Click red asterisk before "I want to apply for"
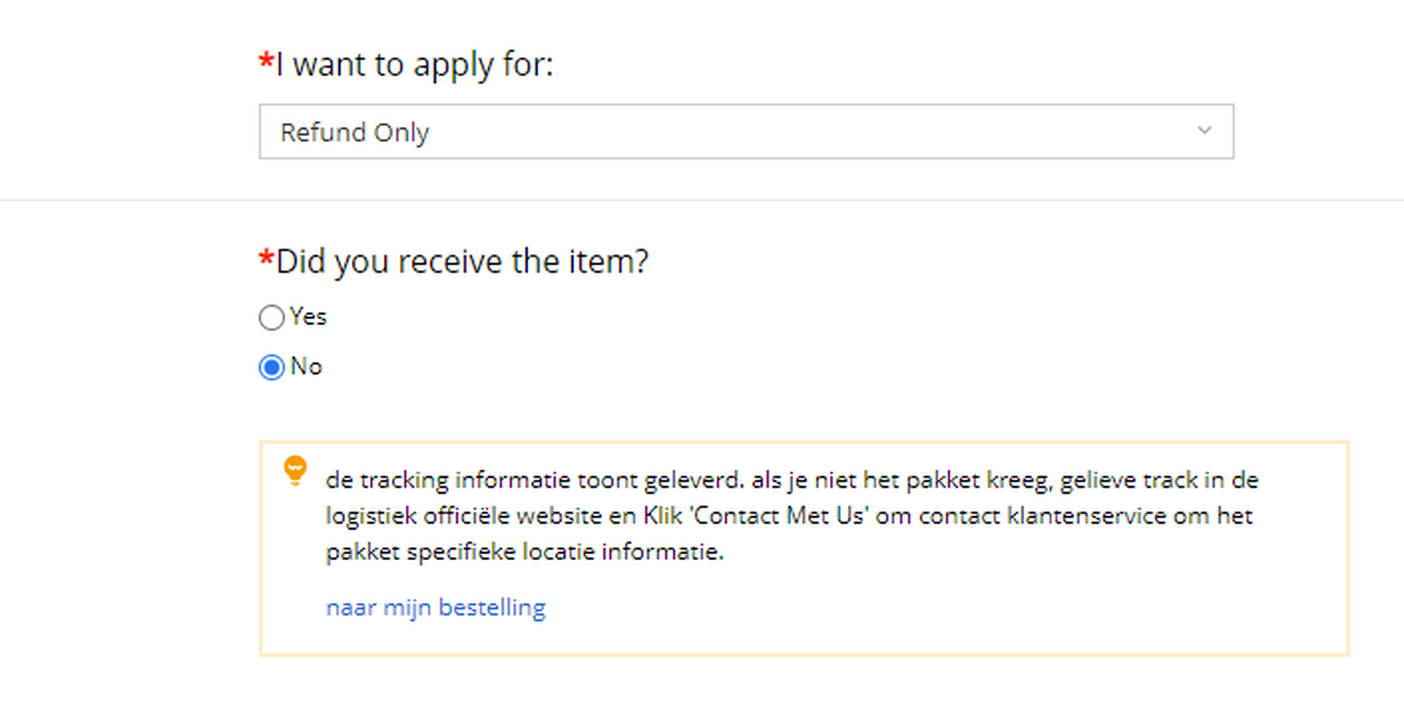The height and width of the screenshot is (705, 1404). coord(266,64)
